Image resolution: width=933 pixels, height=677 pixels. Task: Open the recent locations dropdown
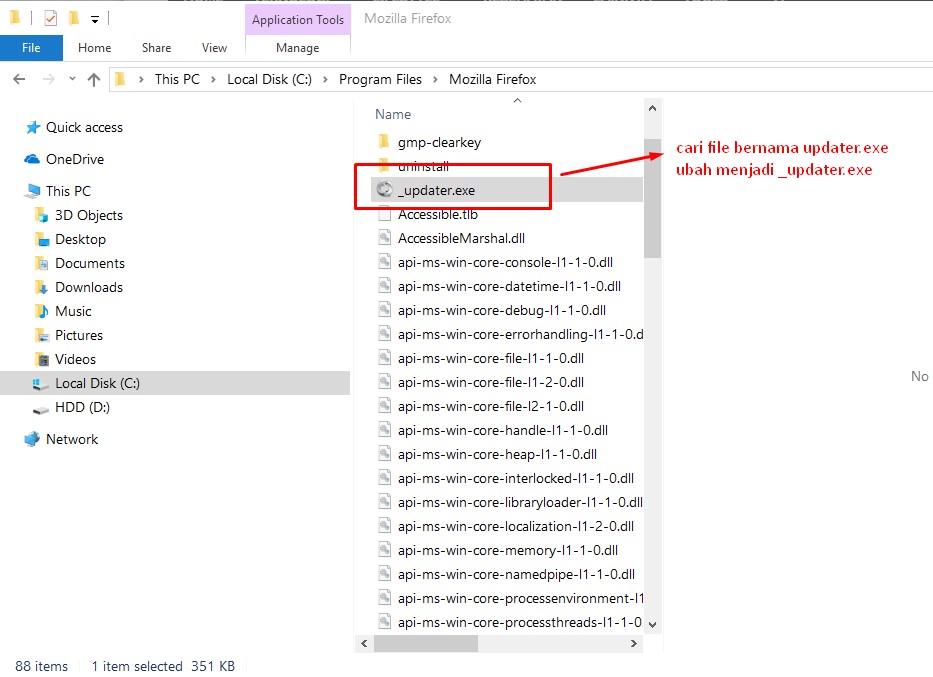click(x=72, y=79)
